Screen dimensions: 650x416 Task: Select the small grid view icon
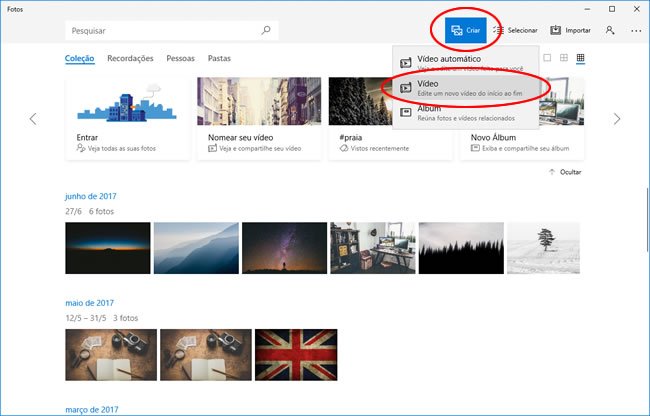580,59
